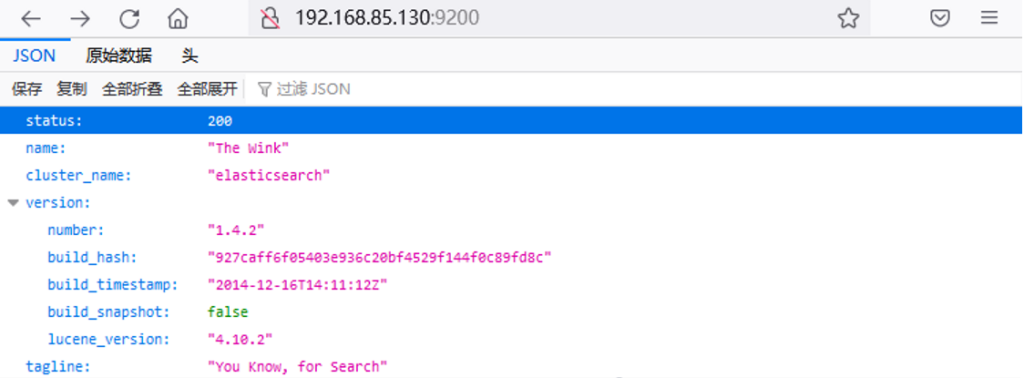Screen dimensions: 1024x378
Task: Reload the page with the refresh icon
Action: click(129, 19)
